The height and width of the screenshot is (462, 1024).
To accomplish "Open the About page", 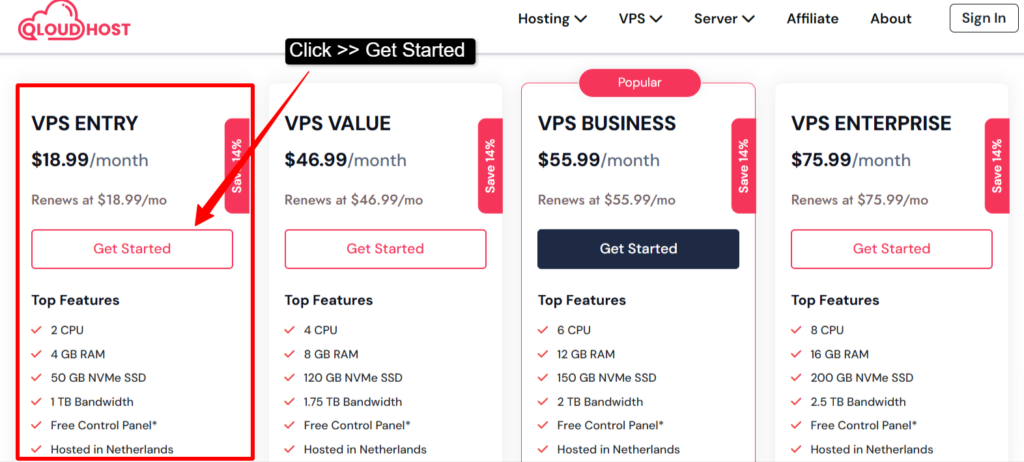I will pos(891,19).
